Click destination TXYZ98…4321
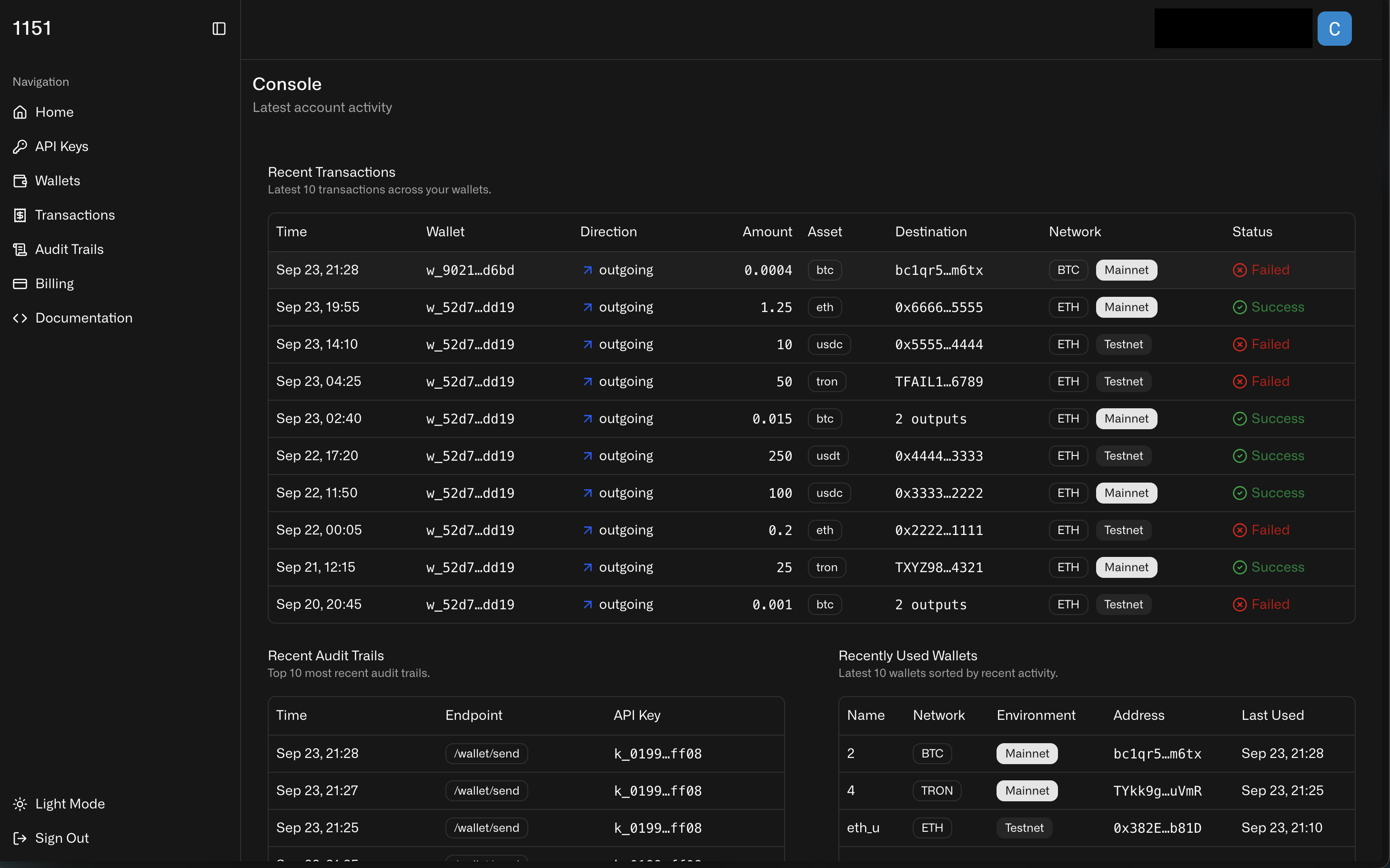The width and height of the screenshot is (1390, 868). click(939, 568)
